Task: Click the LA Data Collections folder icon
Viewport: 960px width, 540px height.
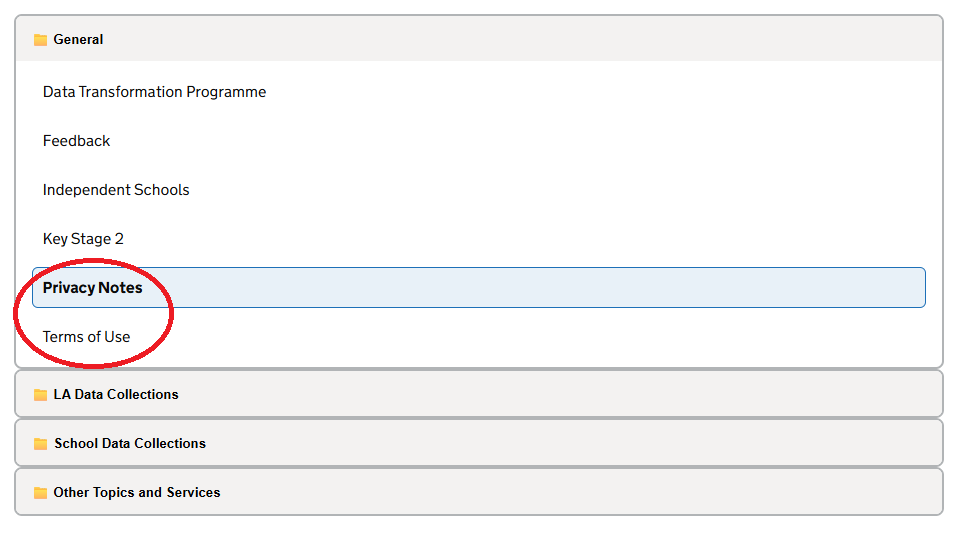Action: click(40, 394)
